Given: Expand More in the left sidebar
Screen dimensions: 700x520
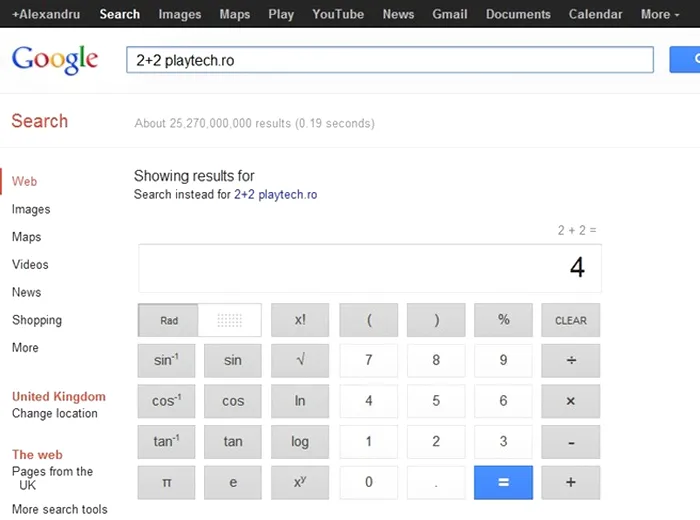Looking at the screenshot, I should tap(25, 348).
